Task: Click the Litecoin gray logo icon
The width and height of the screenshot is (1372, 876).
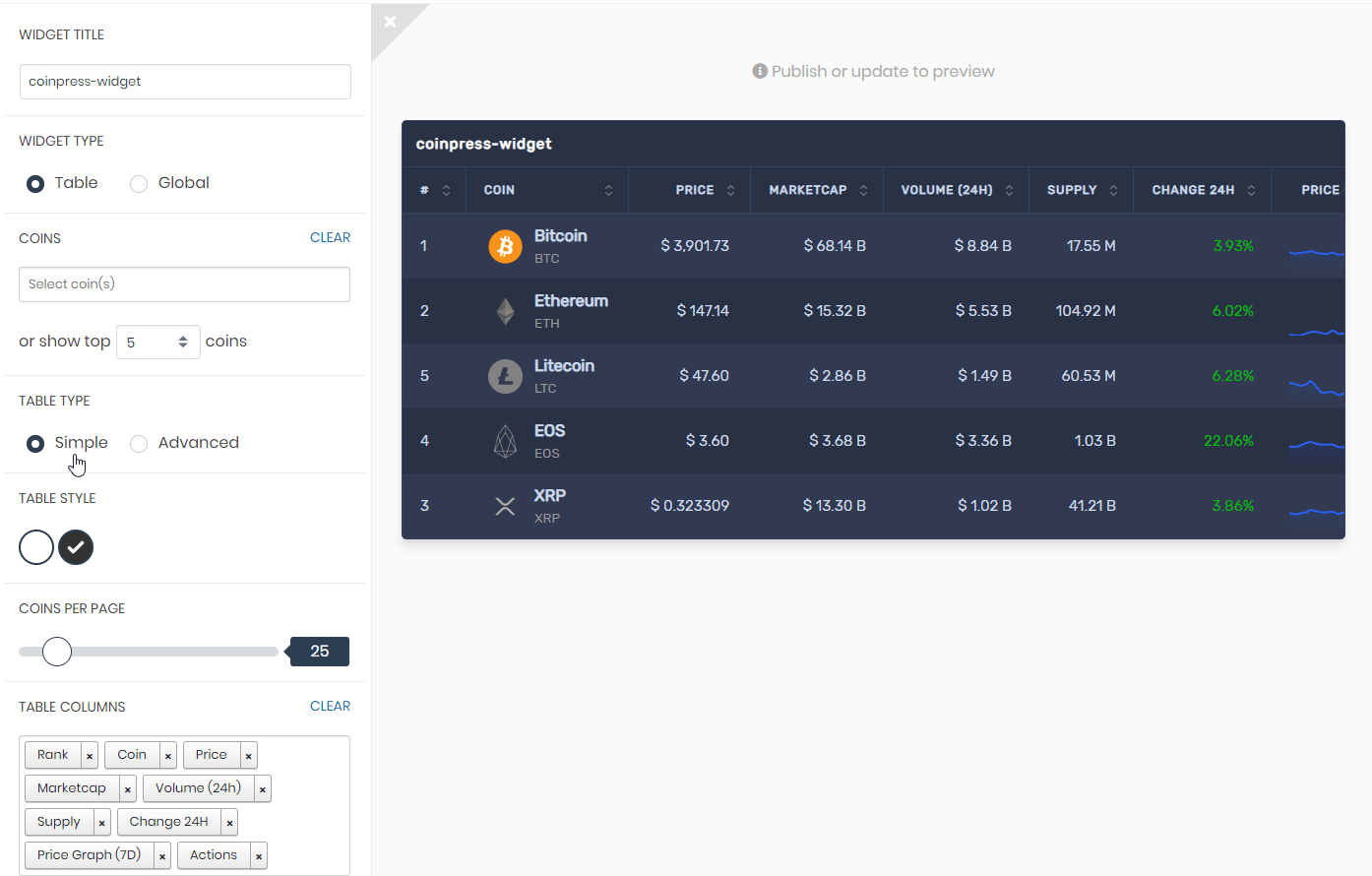Action: pos(505,376)
